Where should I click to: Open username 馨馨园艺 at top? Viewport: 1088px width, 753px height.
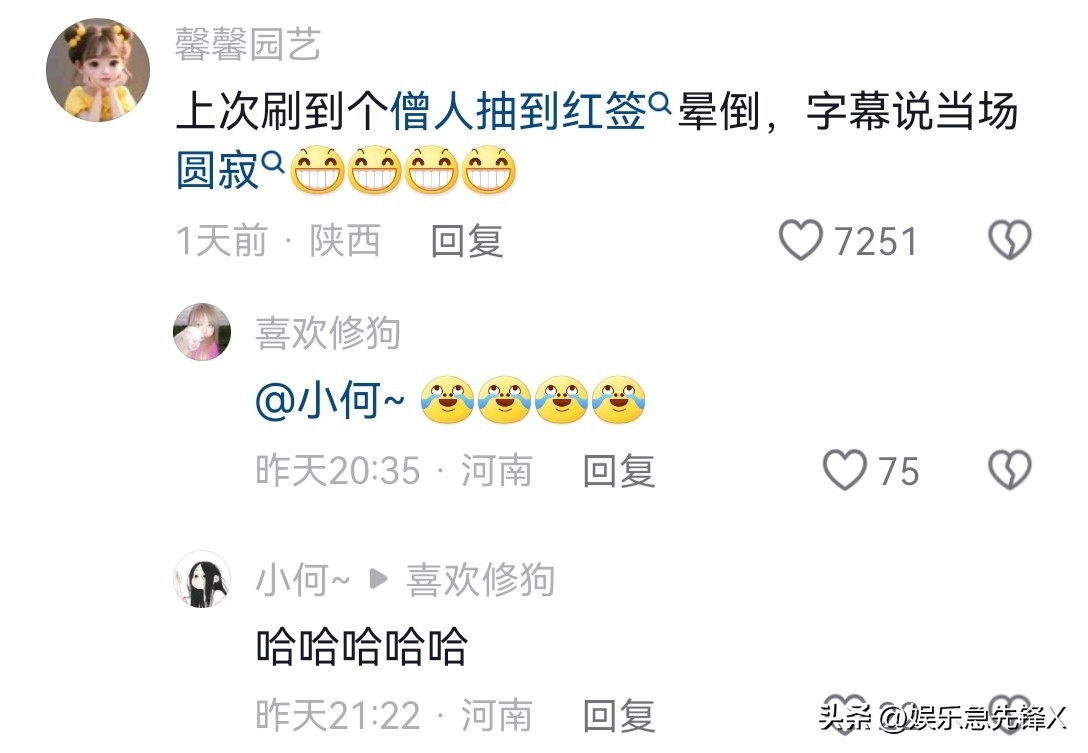(x=247, y=44)
